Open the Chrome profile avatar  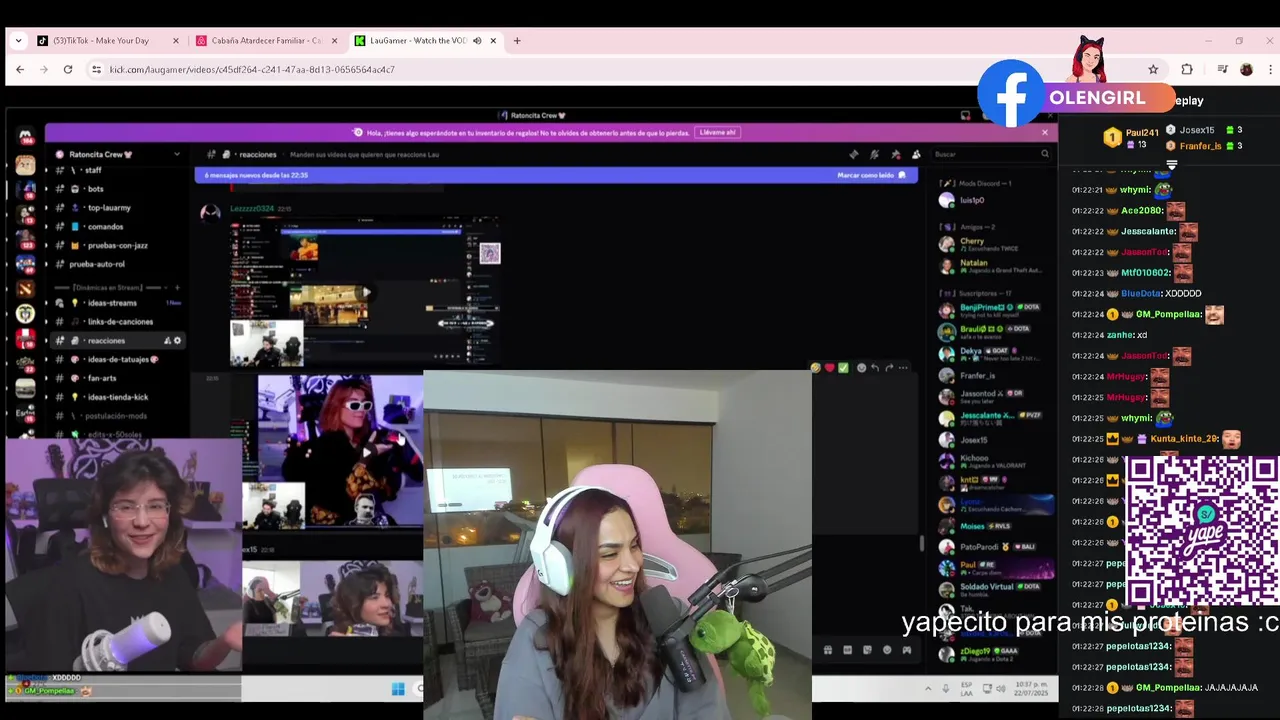tap(1246, 69)
